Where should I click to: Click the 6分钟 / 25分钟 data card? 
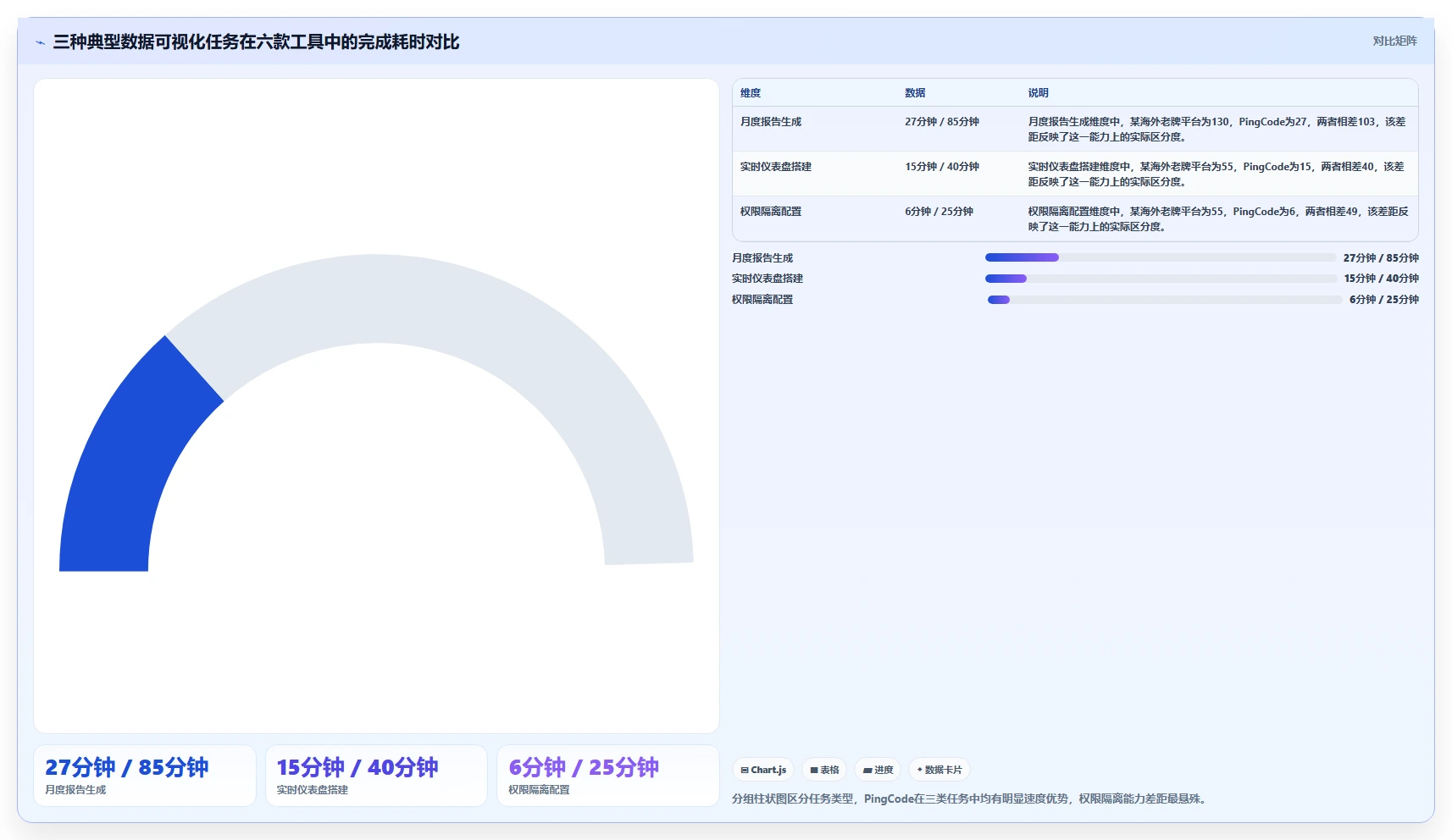point(608,776)
